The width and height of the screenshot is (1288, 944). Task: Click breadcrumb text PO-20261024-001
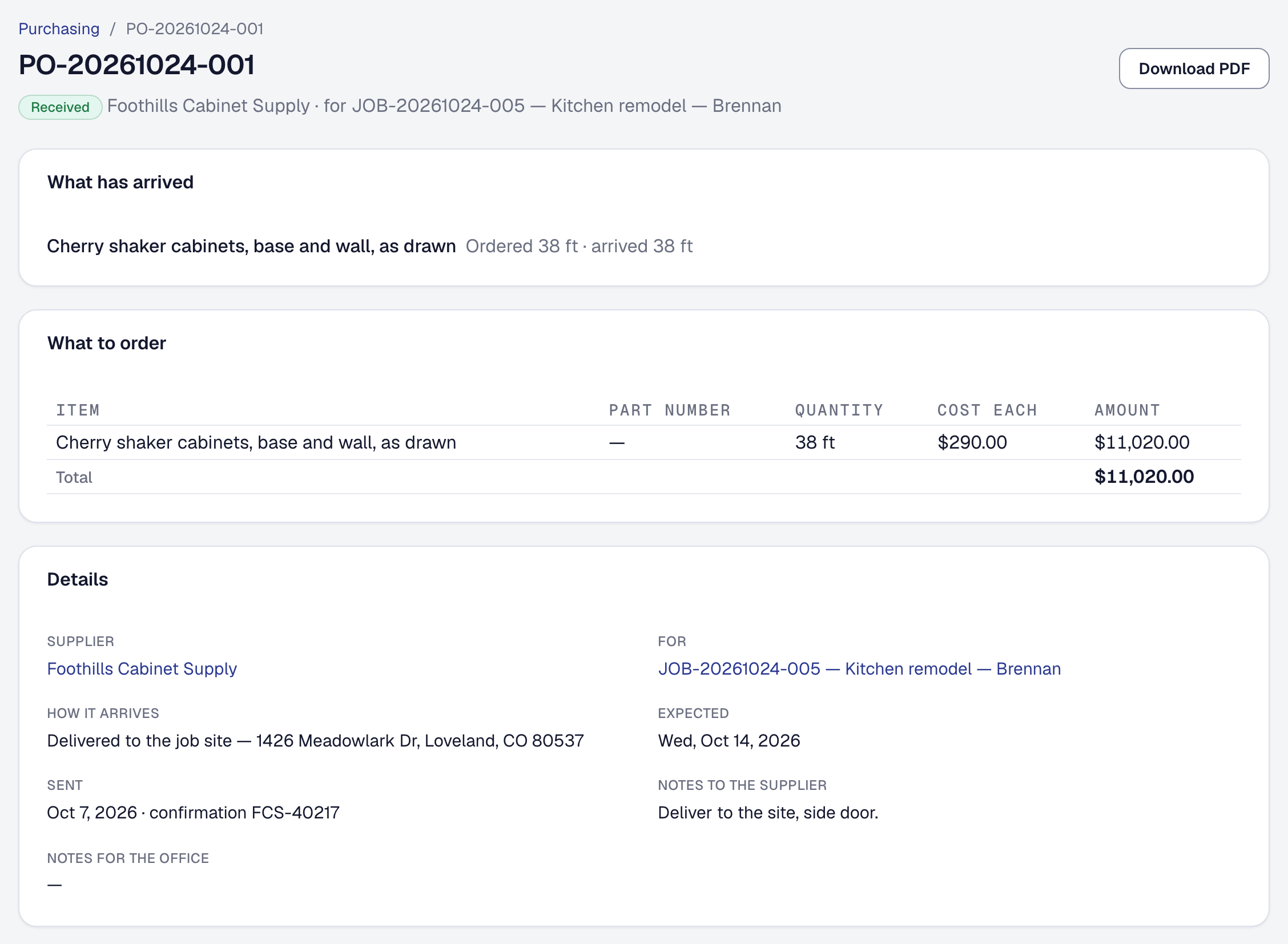coord(195,29)
